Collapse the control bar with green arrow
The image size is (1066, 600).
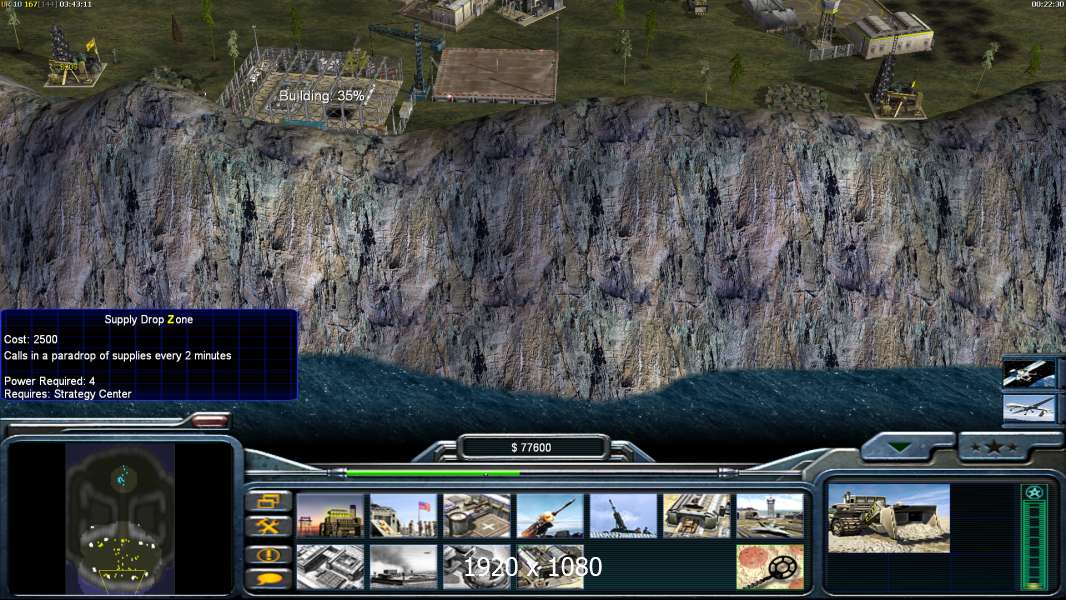(x=900, y=447)
